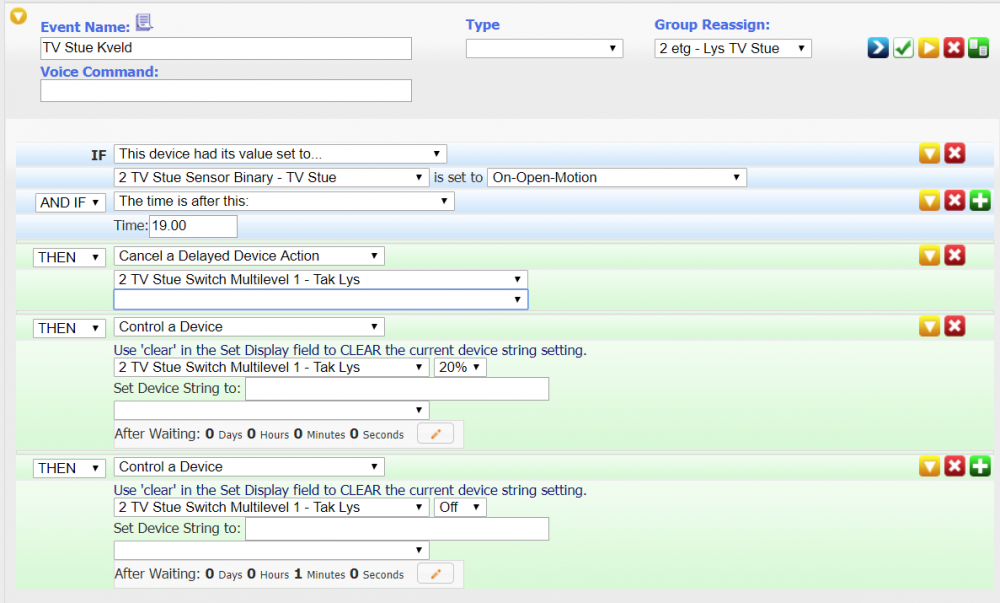Add condition with green plus in AND IF row
The image size is (1000, 603).
980,201
